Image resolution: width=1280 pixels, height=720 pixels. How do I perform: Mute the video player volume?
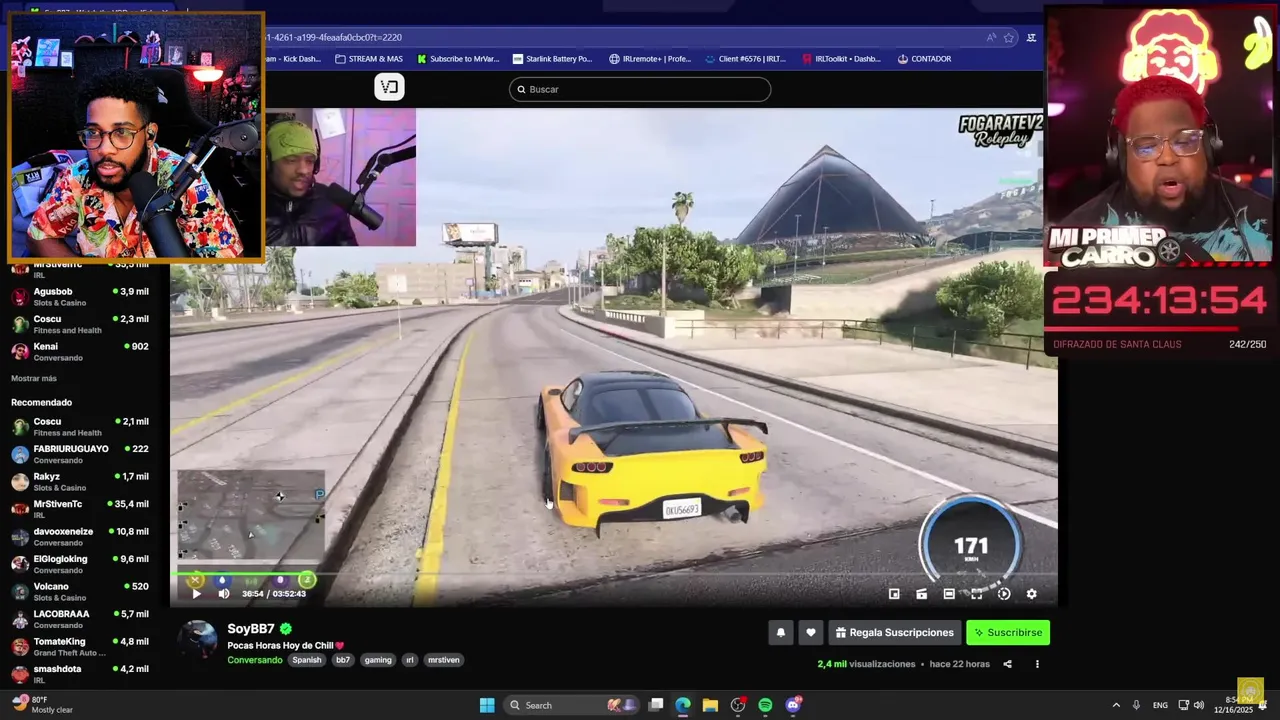(224, 594)
